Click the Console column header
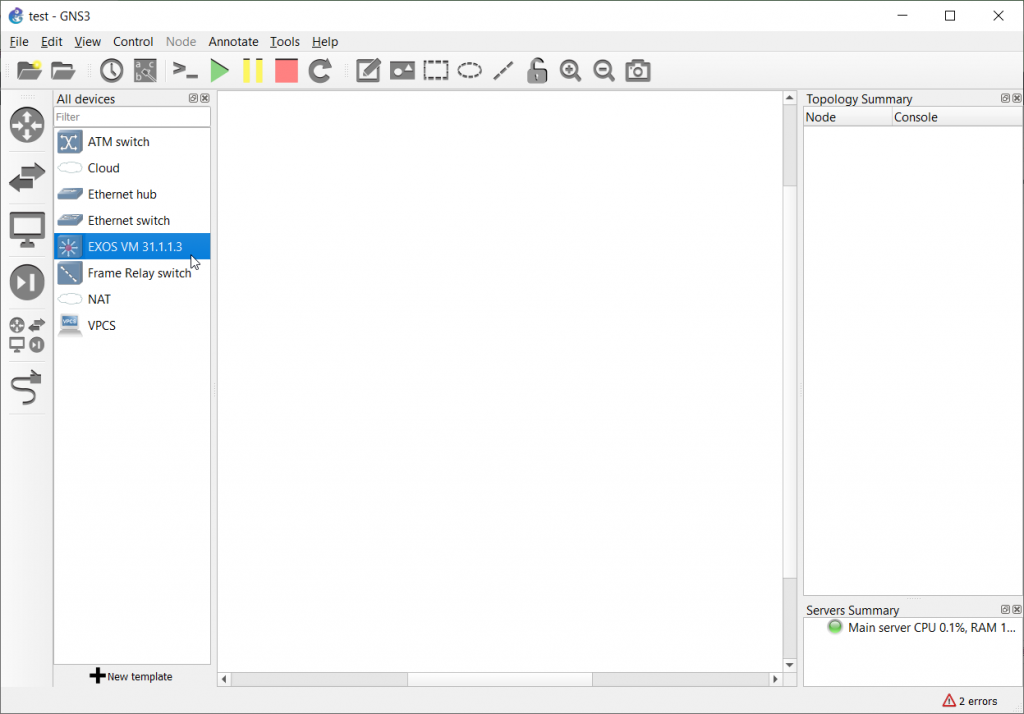 (957, 118)
